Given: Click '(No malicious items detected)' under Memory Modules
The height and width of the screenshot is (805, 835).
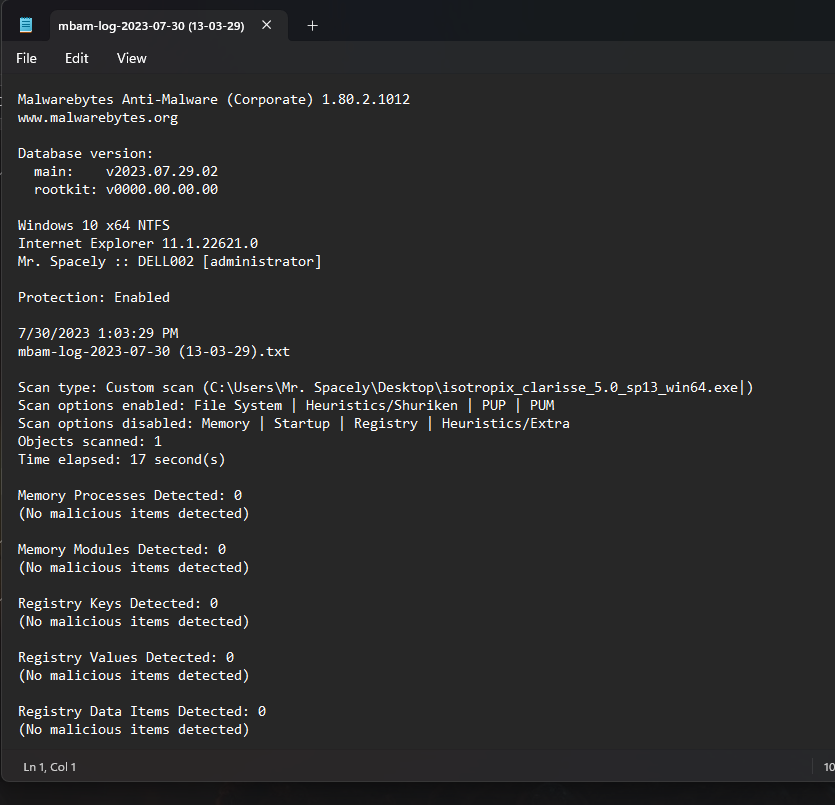Looking at the screenshot, I should (134, 568).
